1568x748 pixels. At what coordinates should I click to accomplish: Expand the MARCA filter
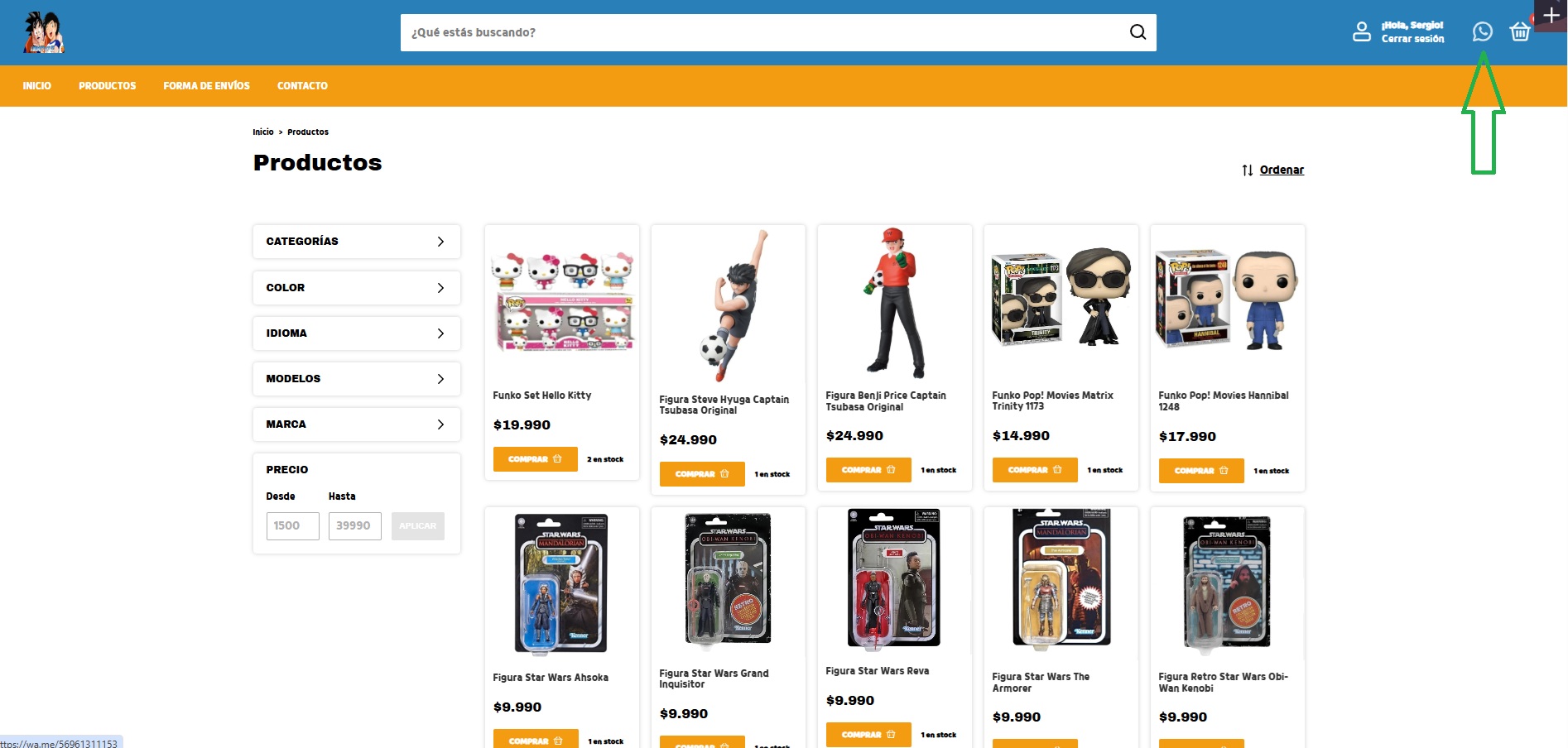click(357, 424)
